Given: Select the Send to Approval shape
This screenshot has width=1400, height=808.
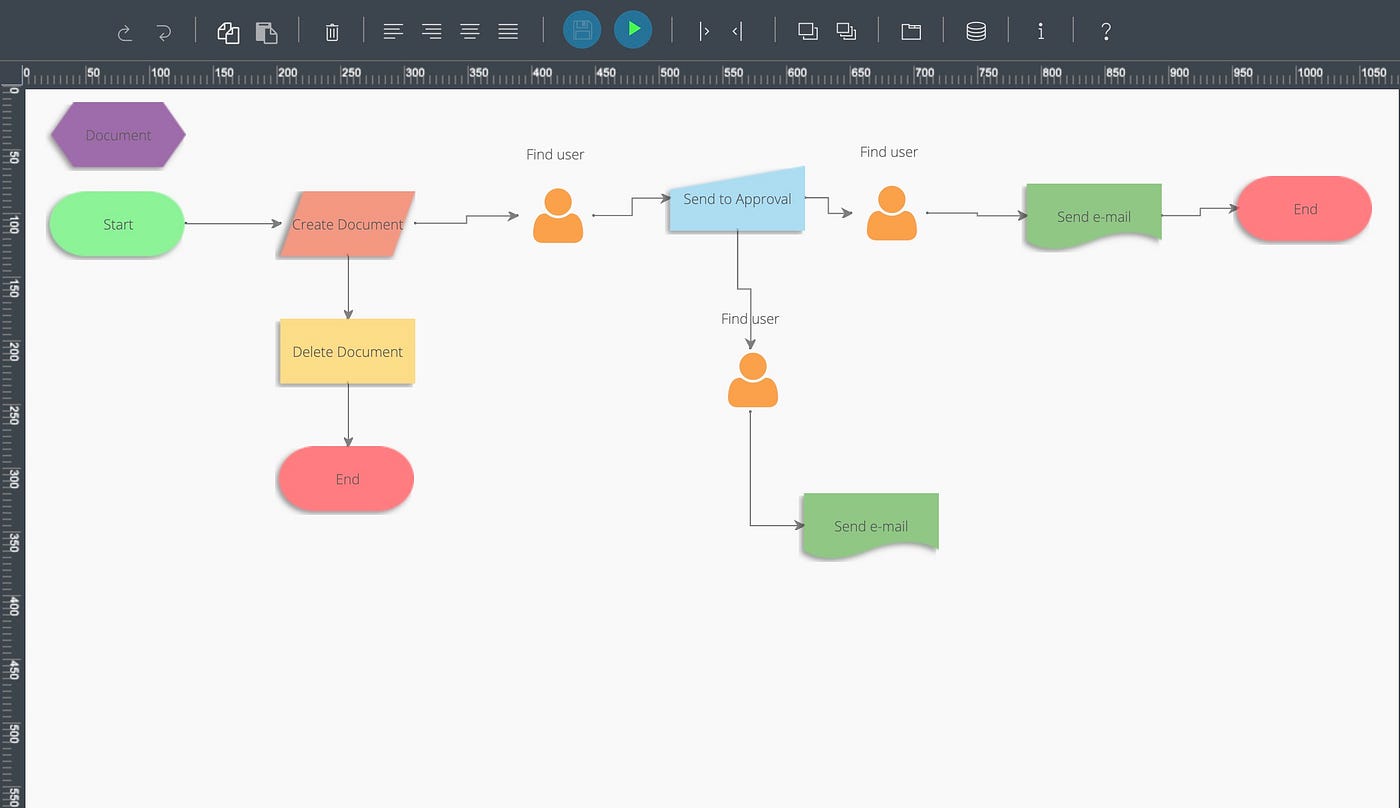Looking at the screenshot, I should 735,200.
